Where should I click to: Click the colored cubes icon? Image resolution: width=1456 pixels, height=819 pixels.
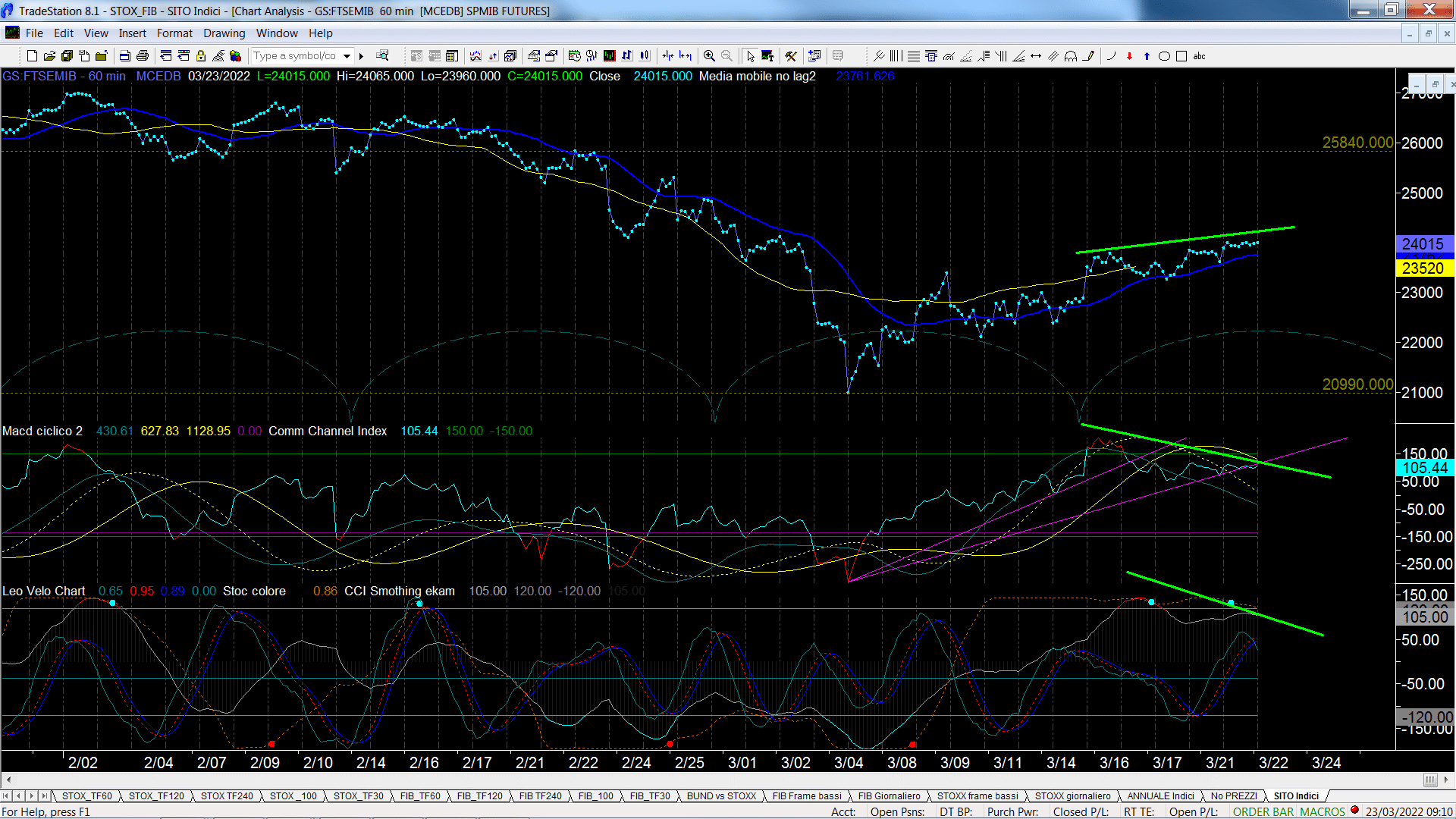235,56
